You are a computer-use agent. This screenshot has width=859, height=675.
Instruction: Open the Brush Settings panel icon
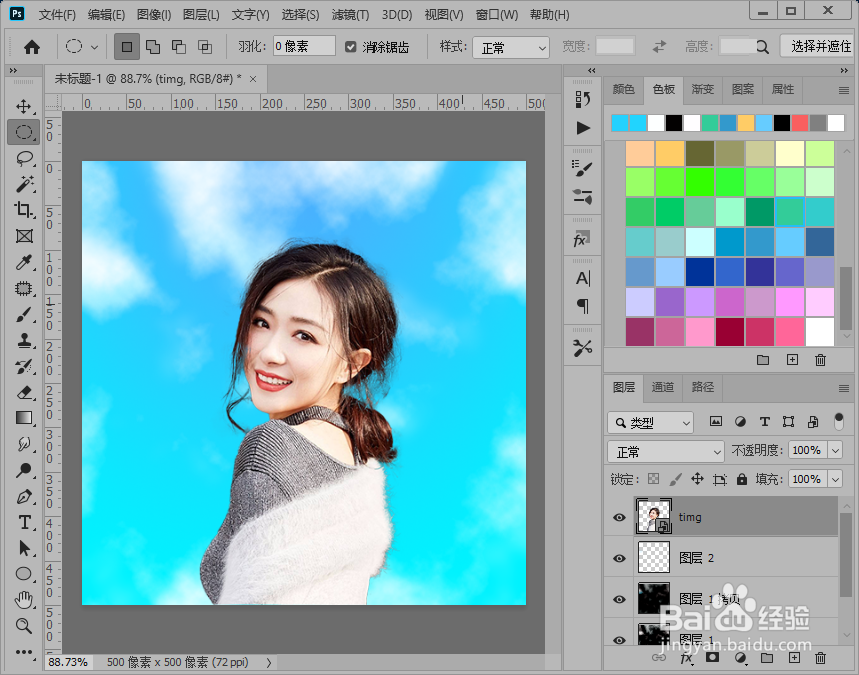[580, 167]
